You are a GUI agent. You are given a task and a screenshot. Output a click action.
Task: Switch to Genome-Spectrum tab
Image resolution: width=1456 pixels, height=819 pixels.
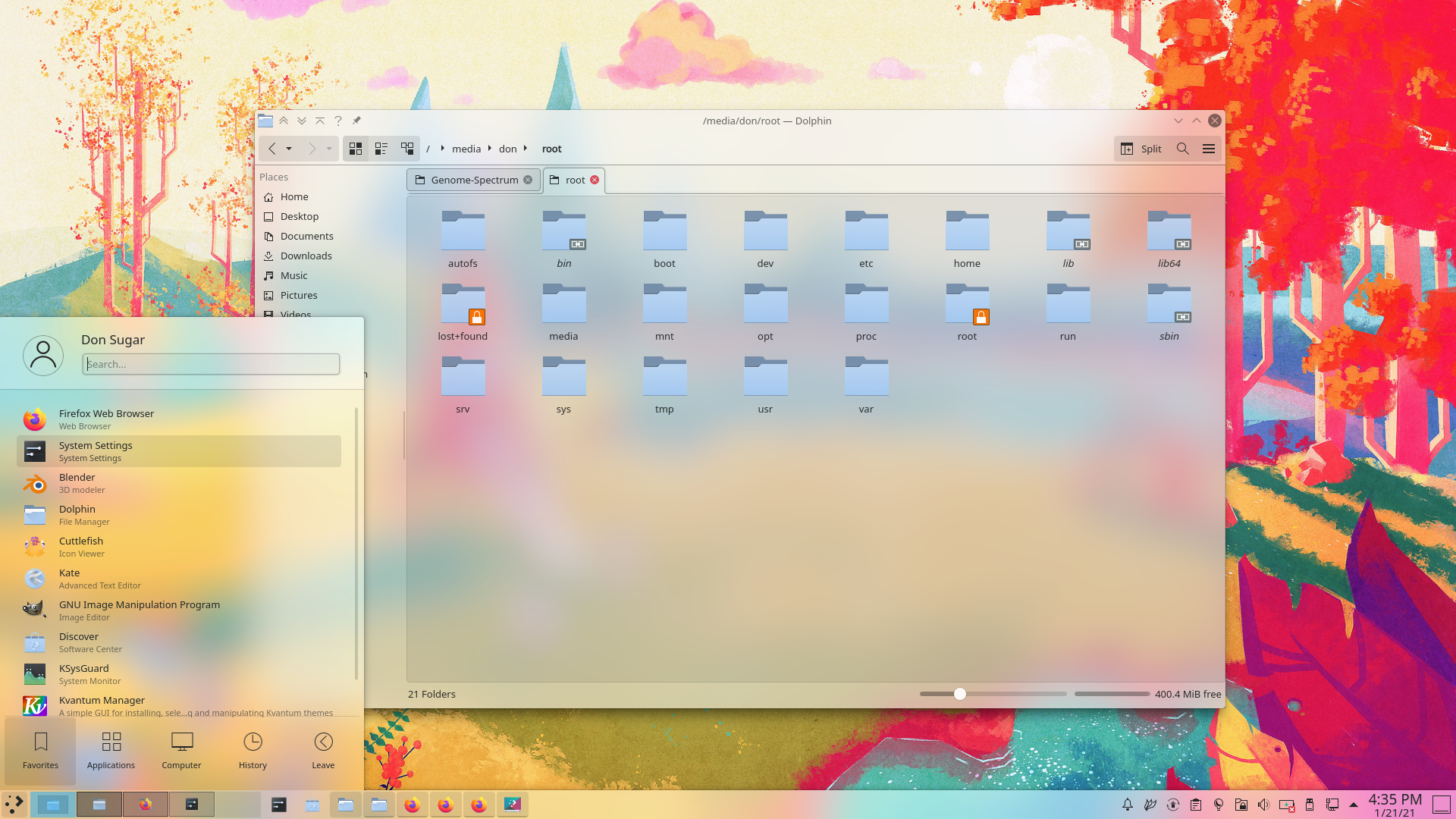click(x=474, y=180)
